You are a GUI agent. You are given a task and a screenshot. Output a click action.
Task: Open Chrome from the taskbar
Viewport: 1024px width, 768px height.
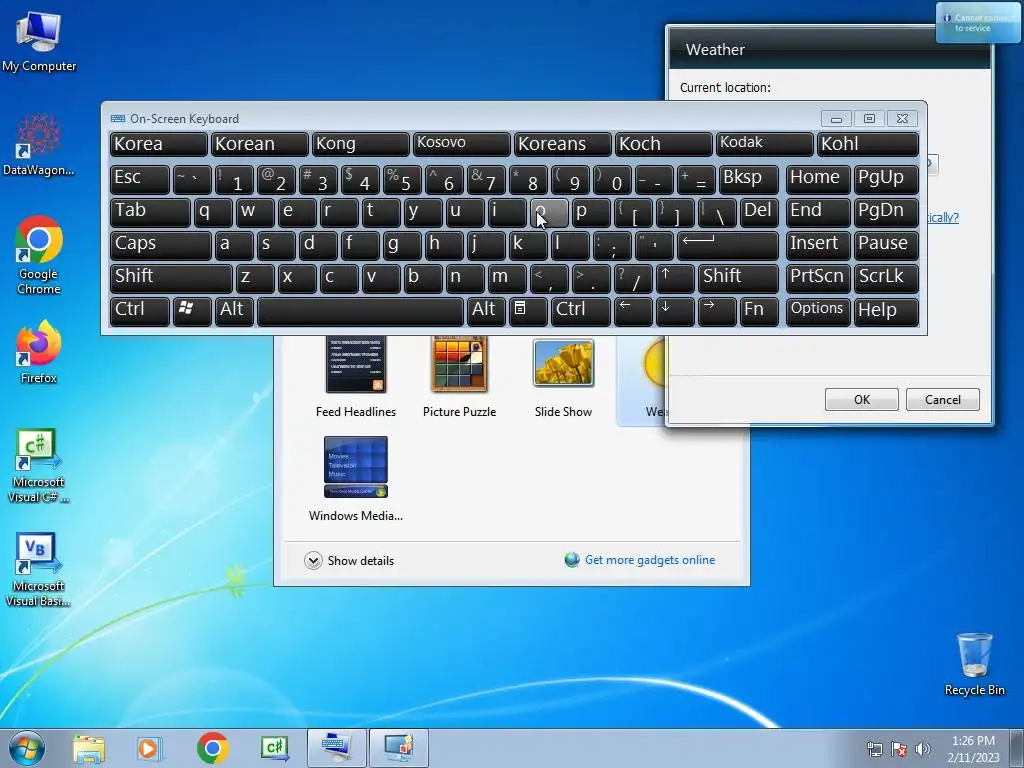click(212, 748)
